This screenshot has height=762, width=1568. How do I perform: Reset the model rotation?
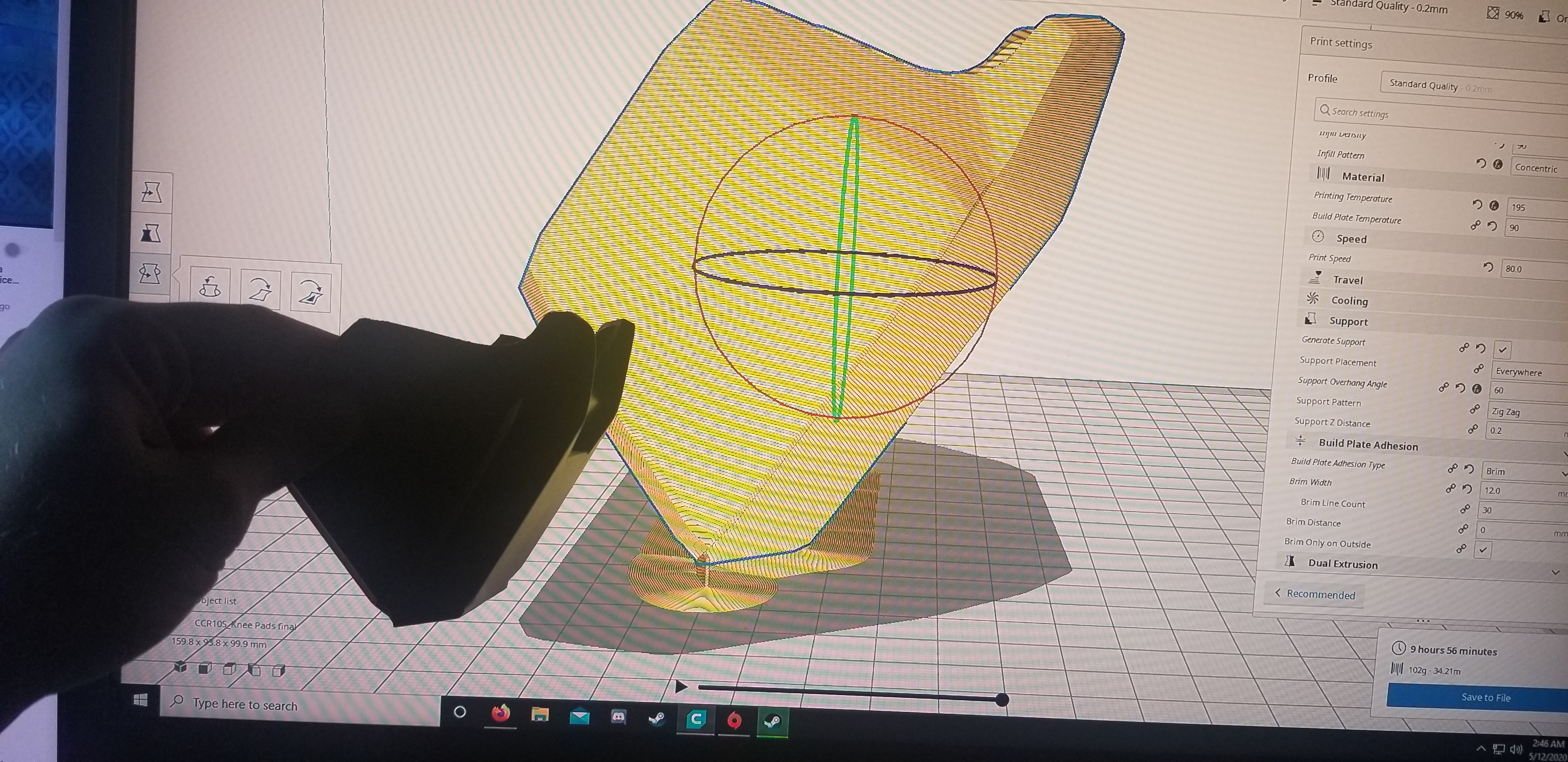click(x=211, y=286)
